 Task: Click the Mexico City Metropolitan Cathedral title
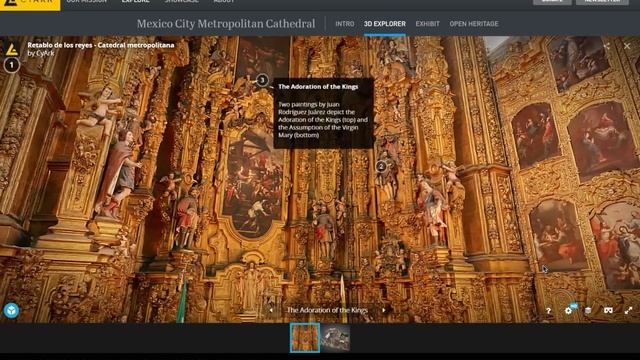pyautogui.click(x=226, y=24)
